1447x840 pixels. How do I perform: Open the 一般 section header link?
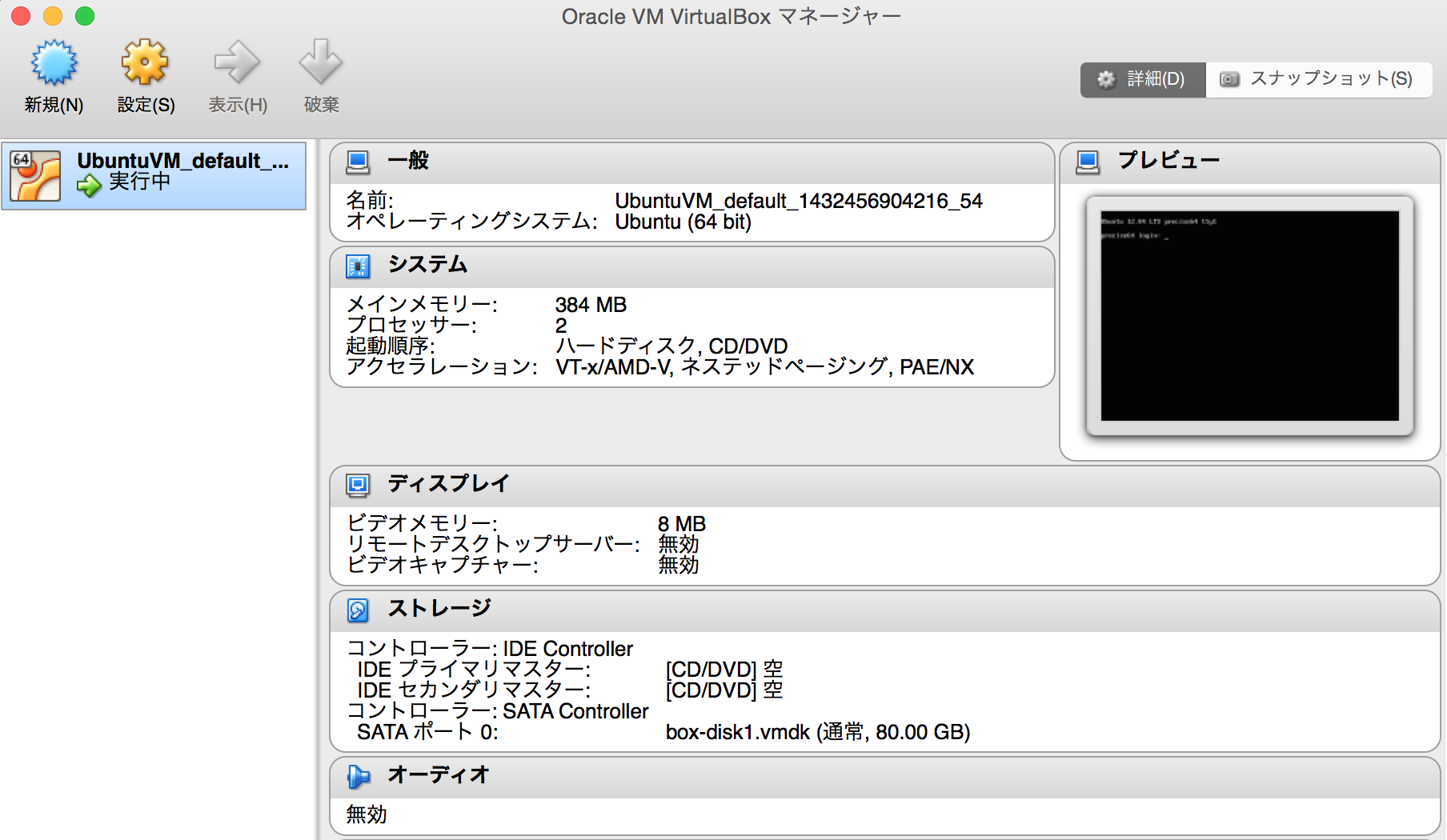[408, 161]
